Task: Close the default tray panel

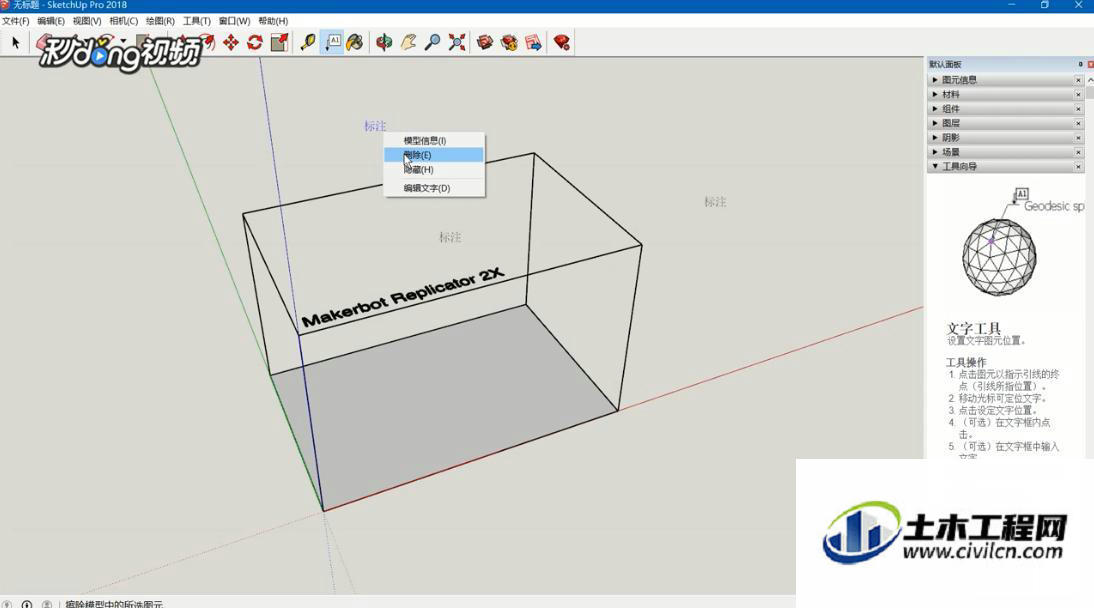Action: click(x=1091, y=64)
